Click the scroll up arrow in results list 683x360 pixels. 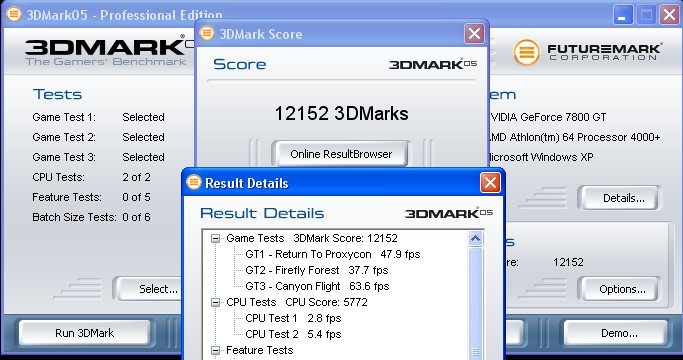click(475, 239)
